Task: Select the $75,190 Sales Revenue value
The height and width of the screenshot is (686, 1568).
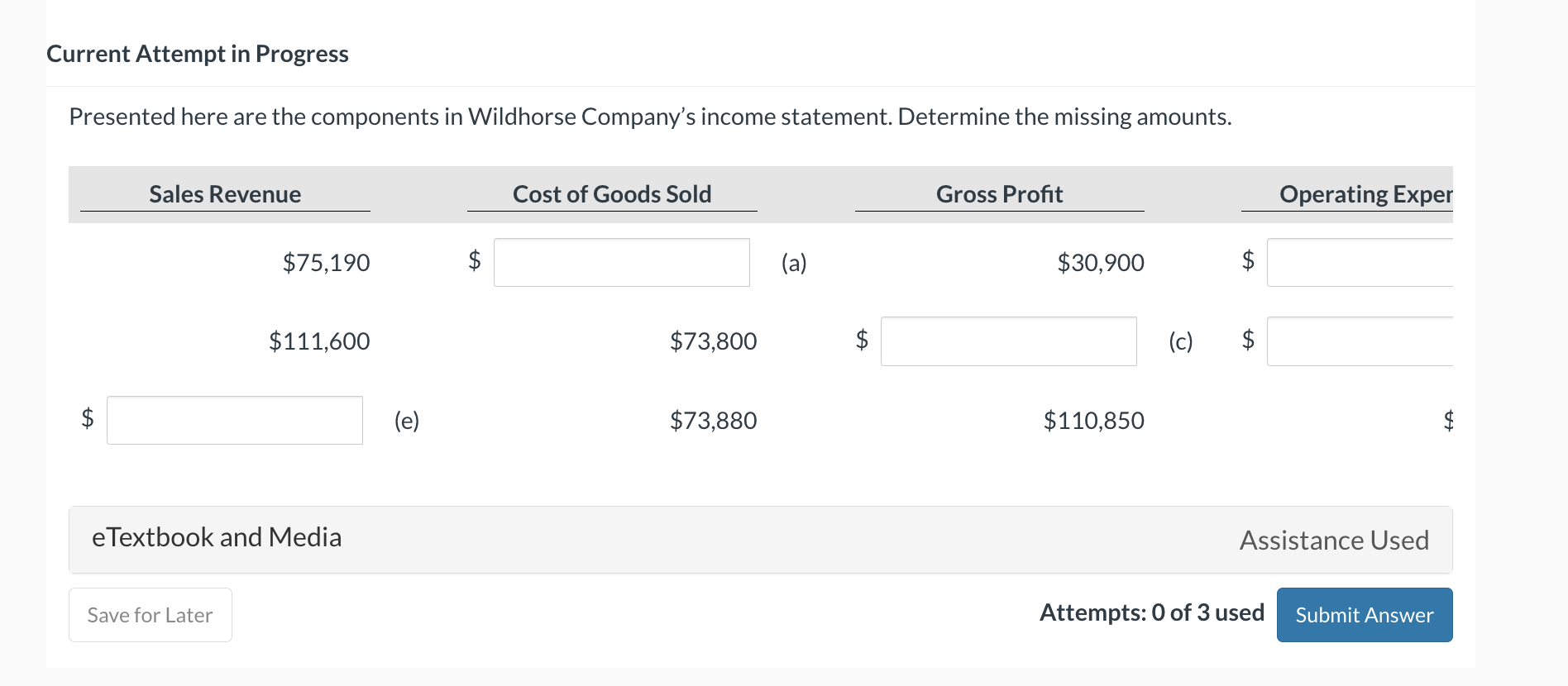Action: [326, 262]
